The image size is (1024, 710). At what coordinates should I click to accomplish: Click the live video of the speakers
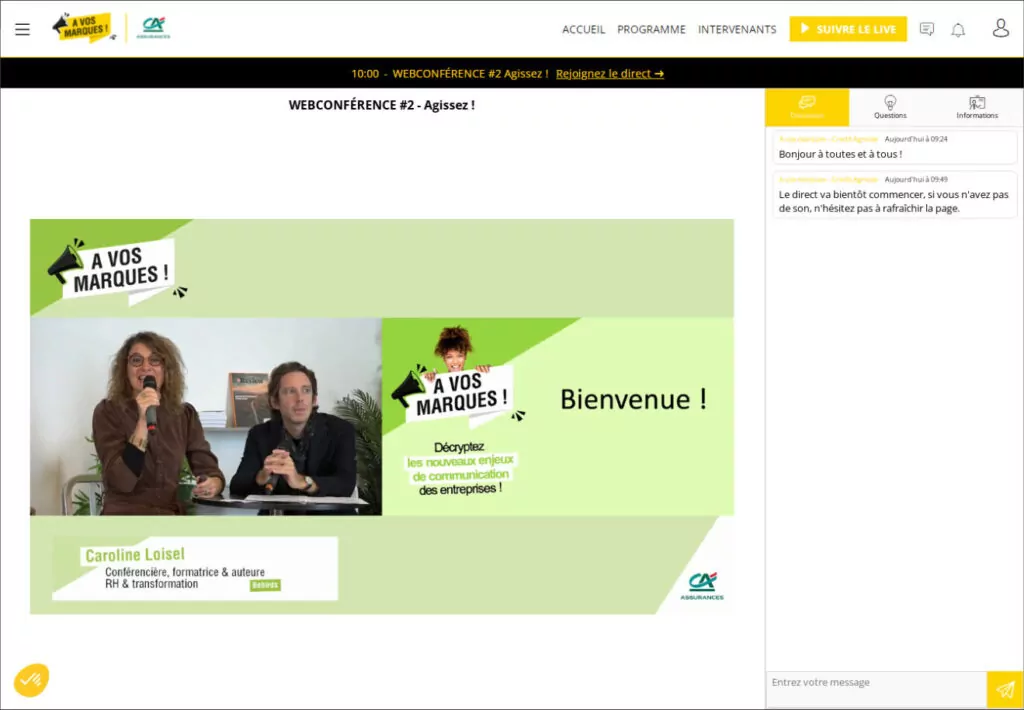click(x=206, y=416)
